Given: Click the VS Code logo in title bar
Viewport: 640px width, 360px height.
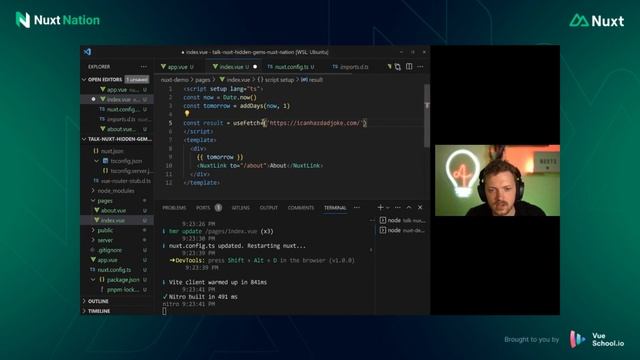Looking at the screenshot, I should pos(87,52).
